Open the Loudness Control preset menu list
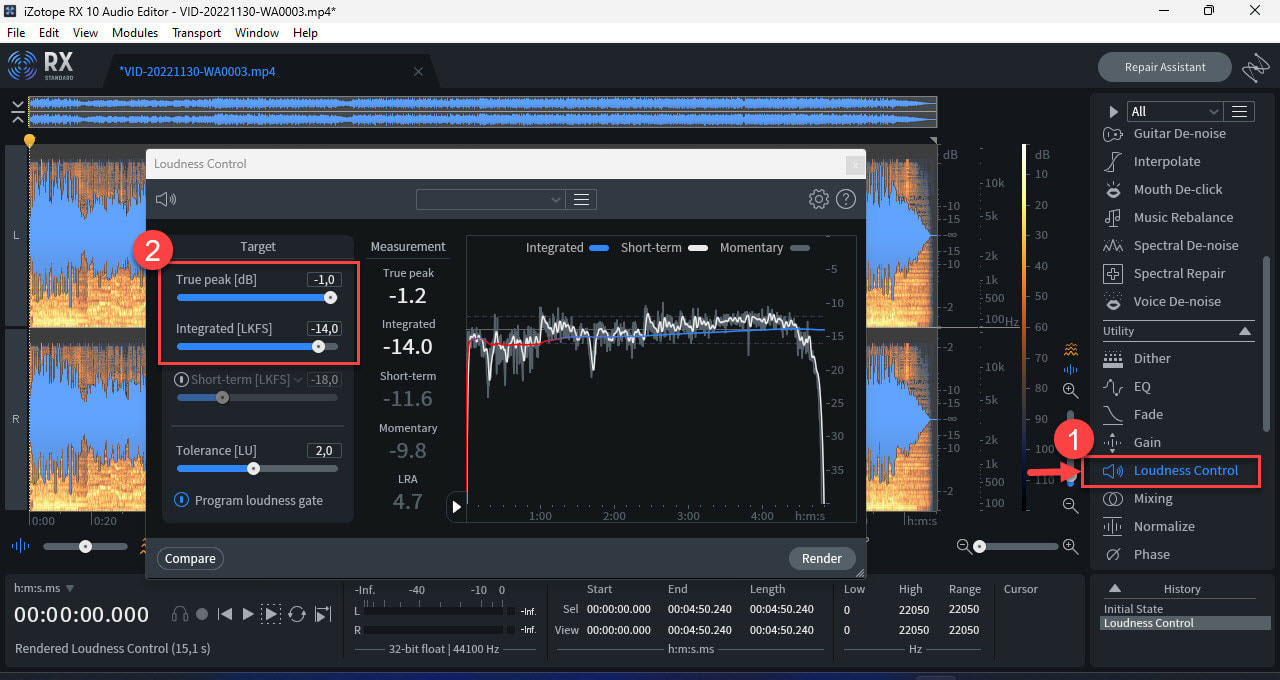The width and height of the screenshot is (1280, 680). click(581, 200)
